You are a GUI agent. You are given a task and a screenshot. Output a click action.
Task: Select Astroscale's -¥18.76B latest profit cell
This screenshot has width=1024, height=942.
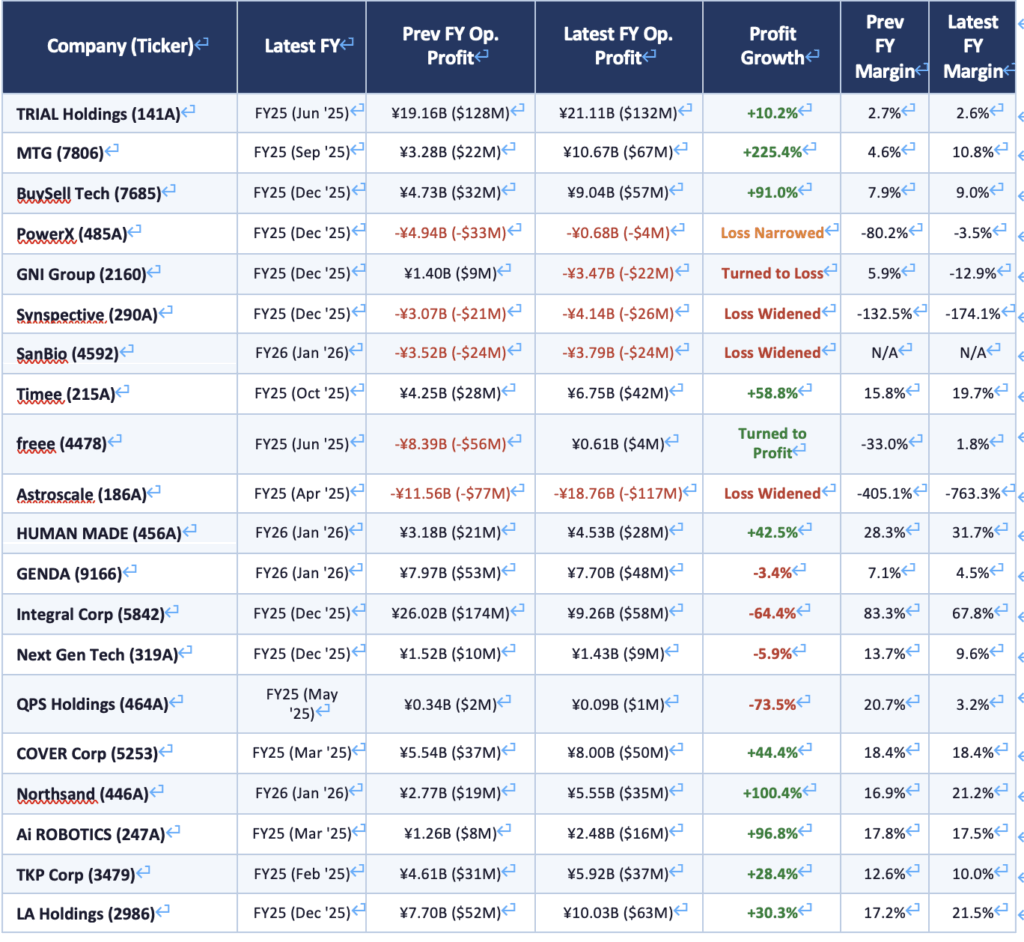618,493
